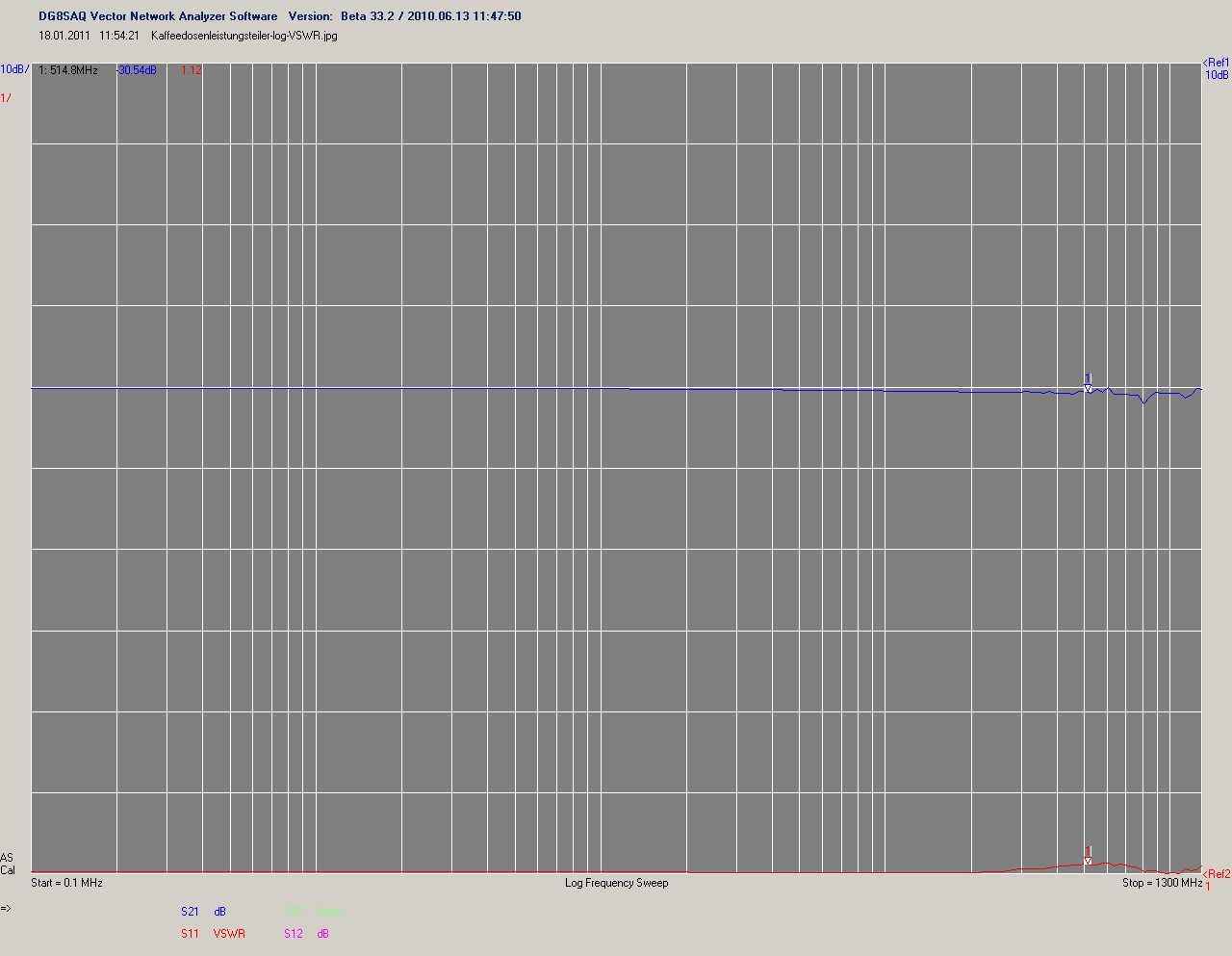Viewport: 1232px width, 956px height.
Task: Click the 'Log Frequency Sweep' axis label
Action: pos(616,883)
